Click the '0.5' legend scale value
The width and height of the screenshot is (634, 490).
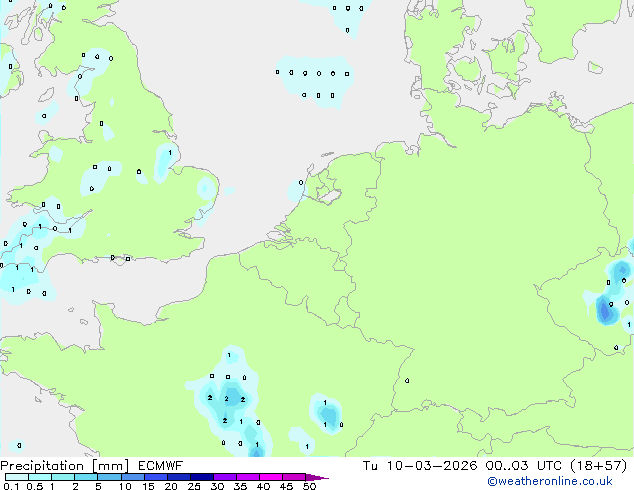(x=34, y=486)
